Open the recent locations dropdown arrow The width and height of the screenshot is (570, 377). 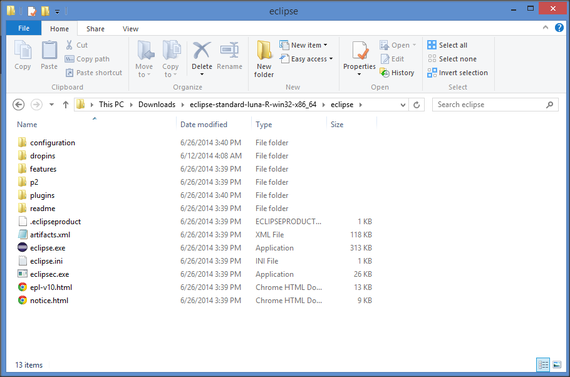52,105
